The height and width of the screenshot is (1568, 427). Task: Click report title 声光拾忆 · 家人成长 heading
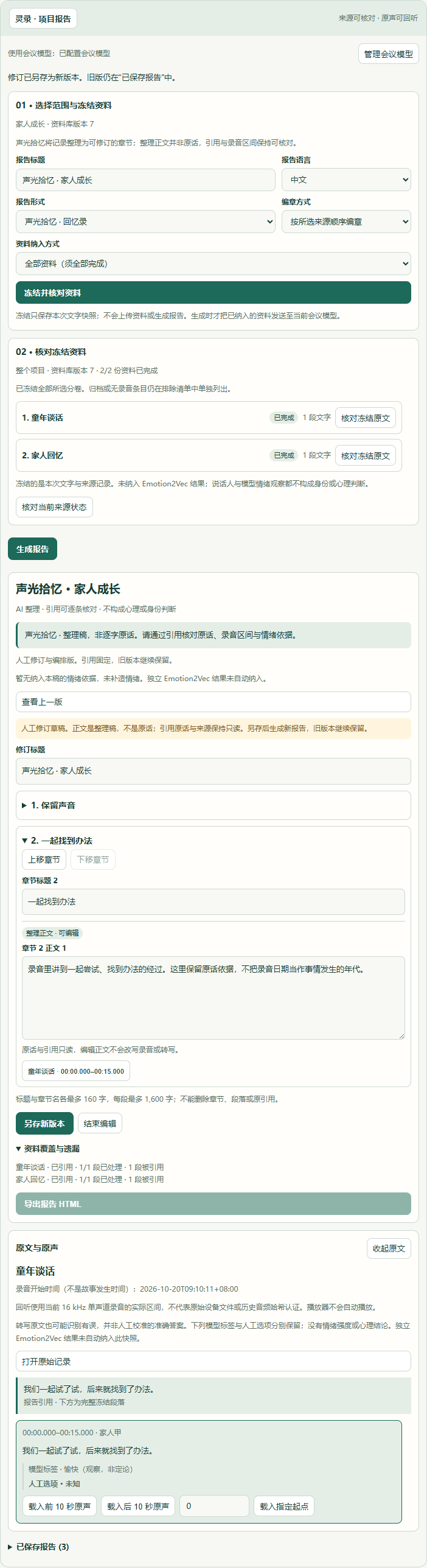[x=68, y=589]
